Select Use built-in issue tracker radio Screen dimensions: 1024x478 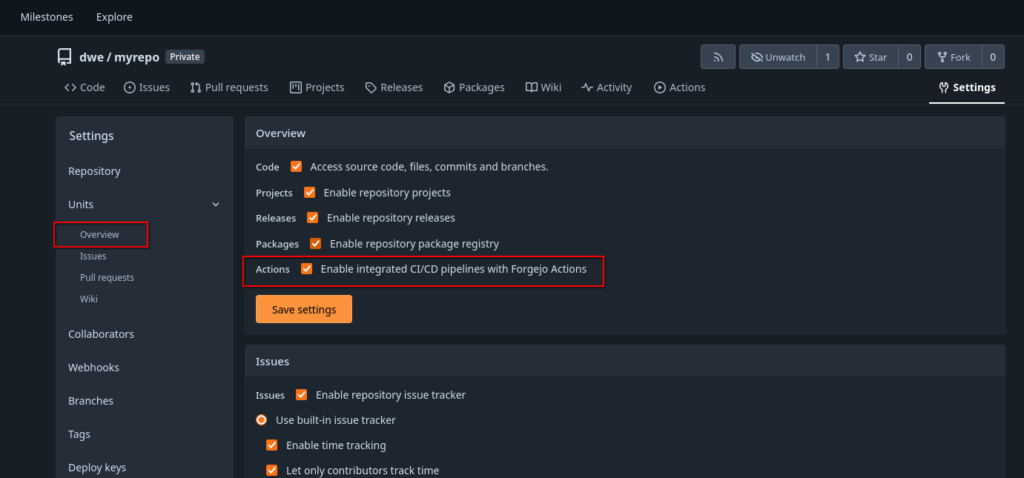tap(263, 420)
